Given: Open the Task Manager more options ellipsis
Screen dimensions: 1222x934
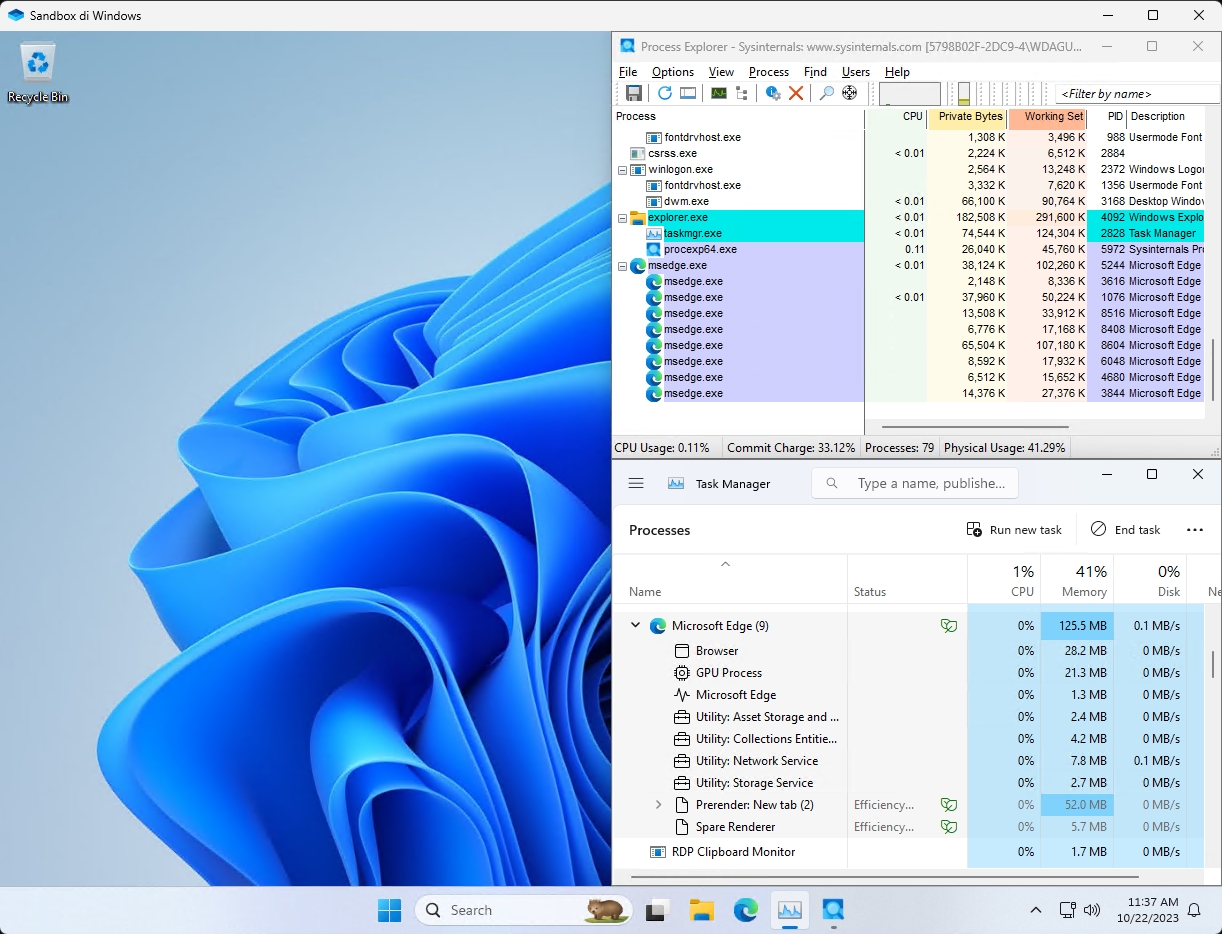Looking at the screenshot, I should [1195, 529].
